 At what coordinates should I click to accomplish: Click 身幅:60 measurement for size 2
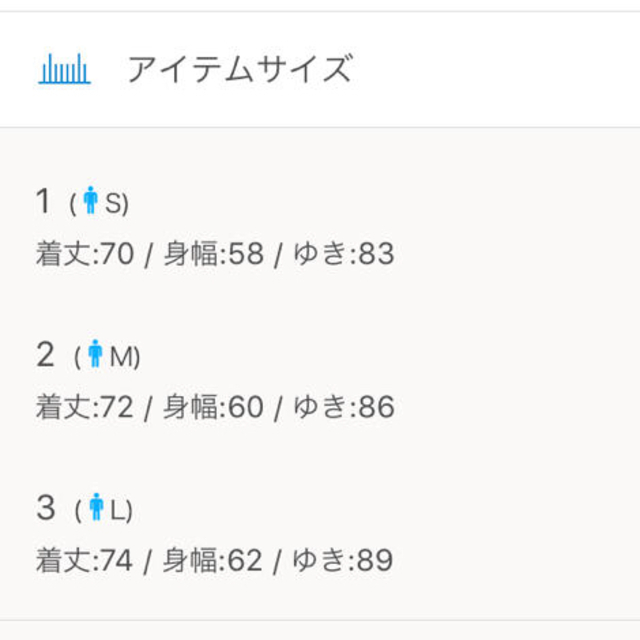tap(213, 407)
